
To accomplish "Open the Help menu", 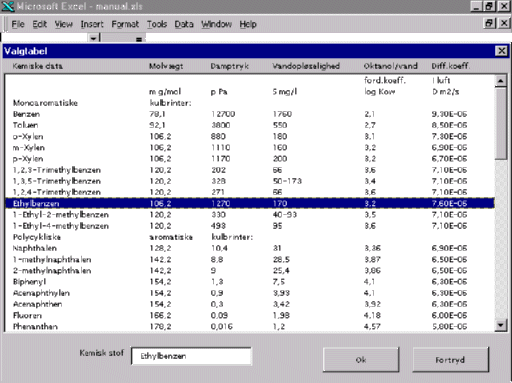I will pos(248,24).
